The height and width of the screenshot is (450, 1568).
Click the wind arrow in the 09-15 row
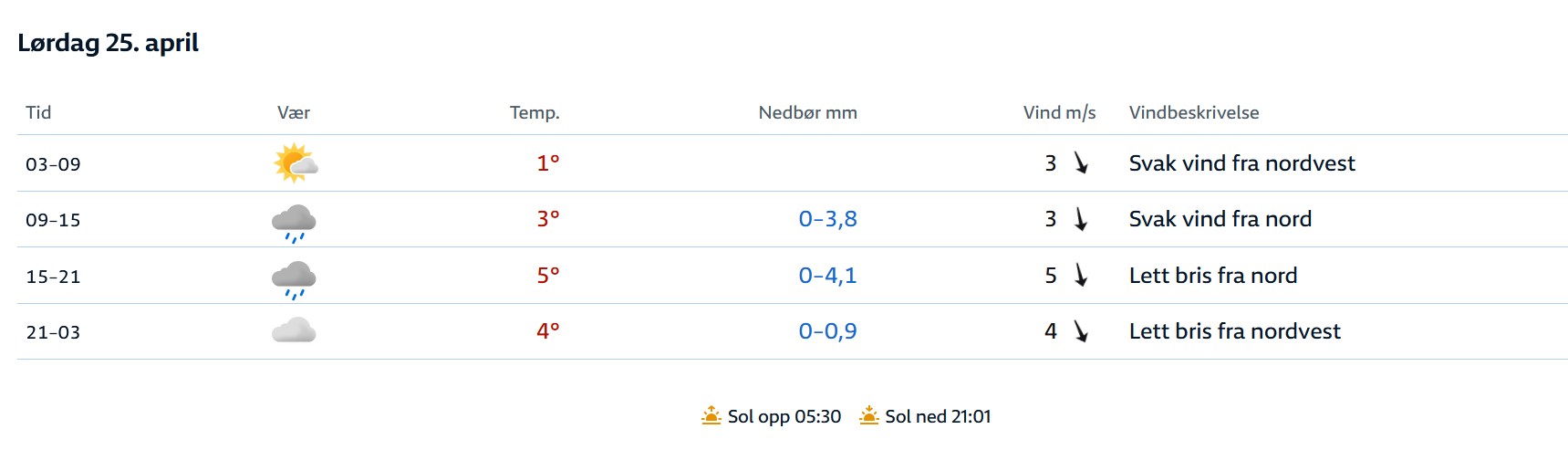(x=1081, y=219)
